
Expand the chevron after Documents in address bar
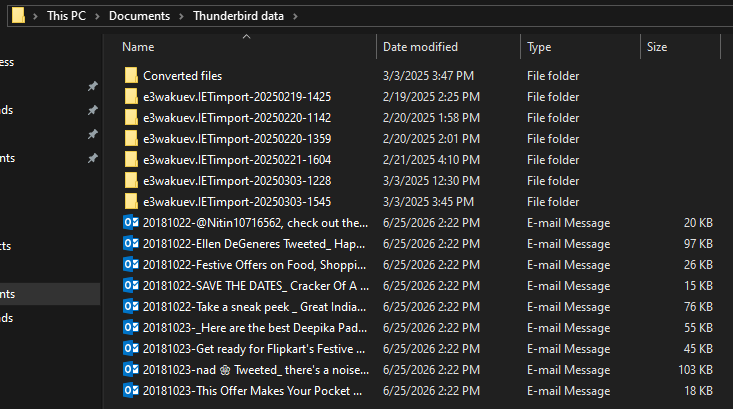point(181,16)
